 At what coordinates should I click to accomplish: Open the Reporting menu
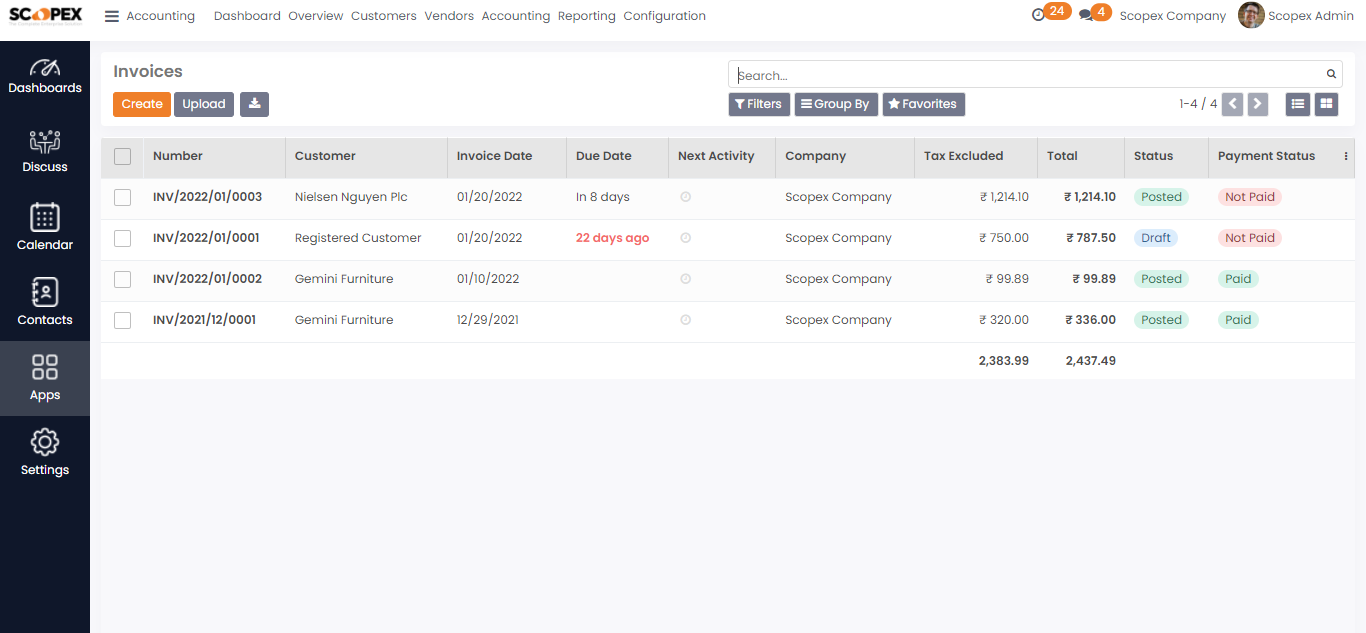pyautogui.click(x=587, y=16)
